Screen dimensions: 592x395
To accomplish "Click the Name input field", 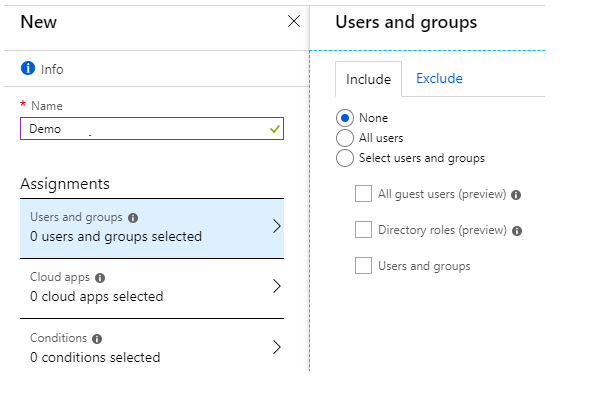I will tap(152, 129).
